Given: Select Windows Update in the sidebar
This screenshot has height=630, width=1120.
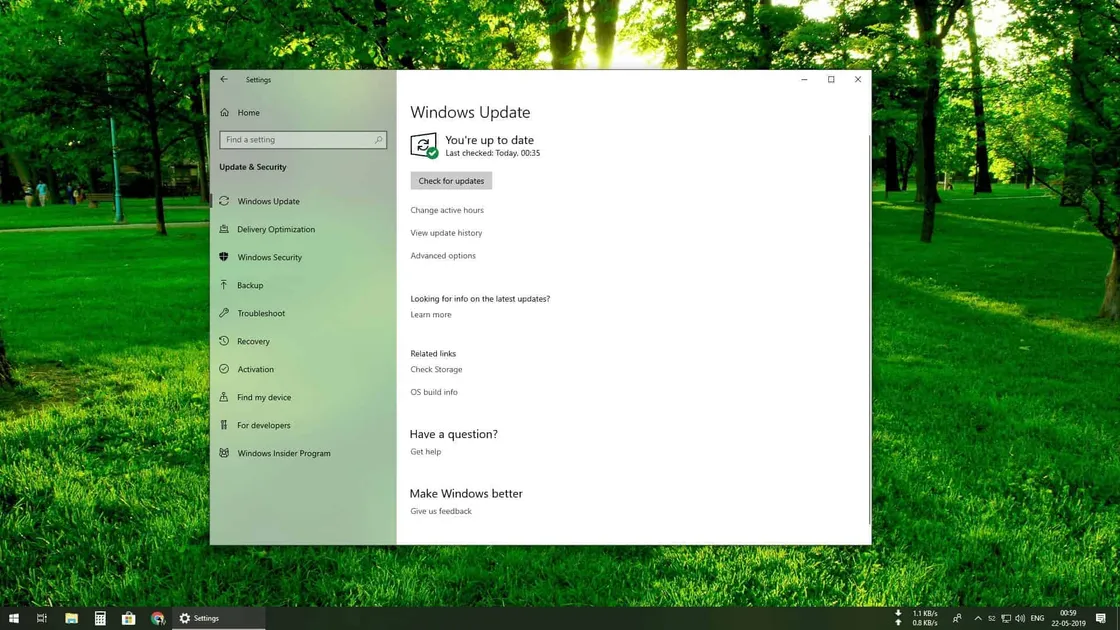Looking at the screenshot, I should point(268,201).
